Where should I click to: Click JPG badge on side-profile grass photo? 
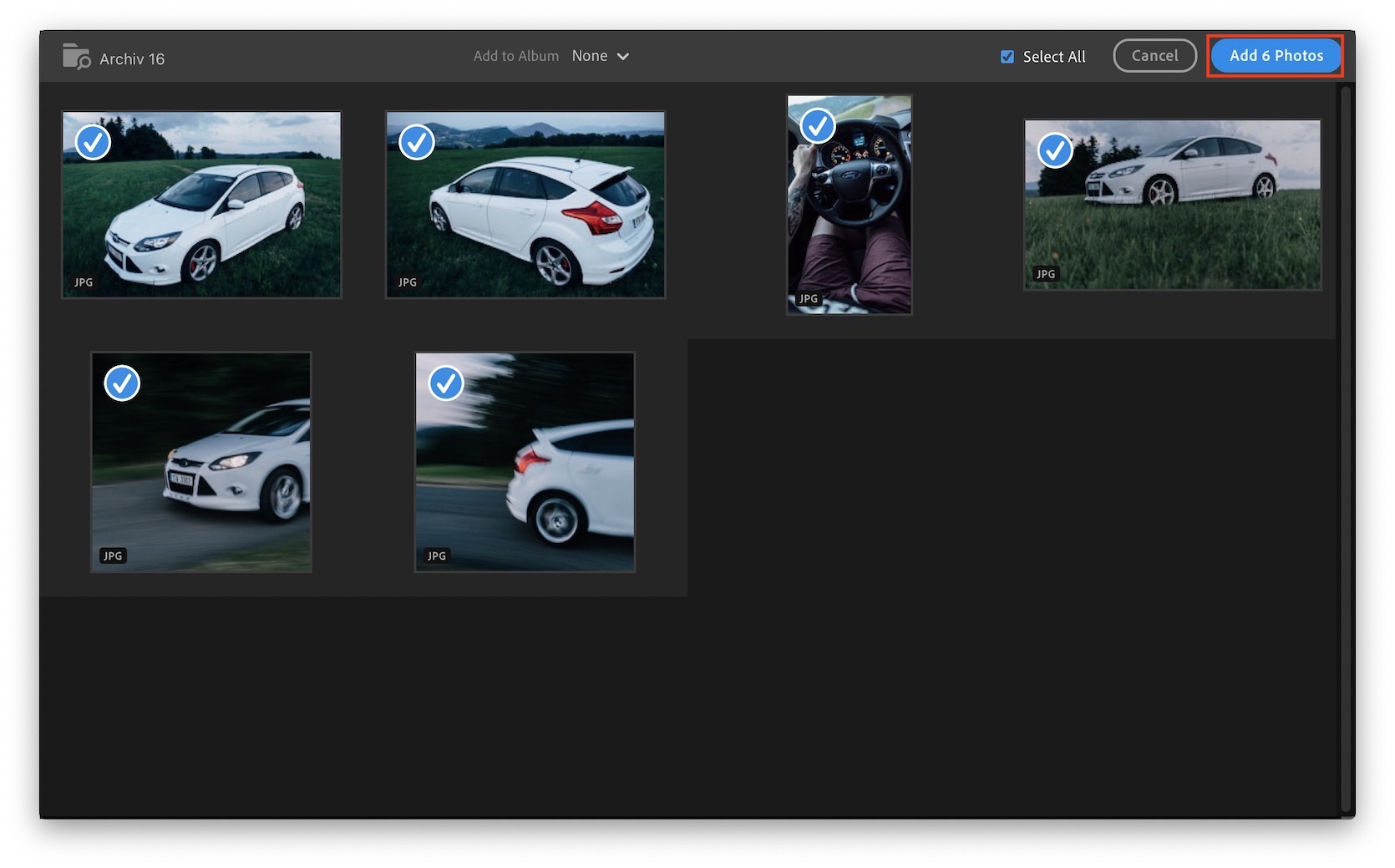click(1045, 274)
